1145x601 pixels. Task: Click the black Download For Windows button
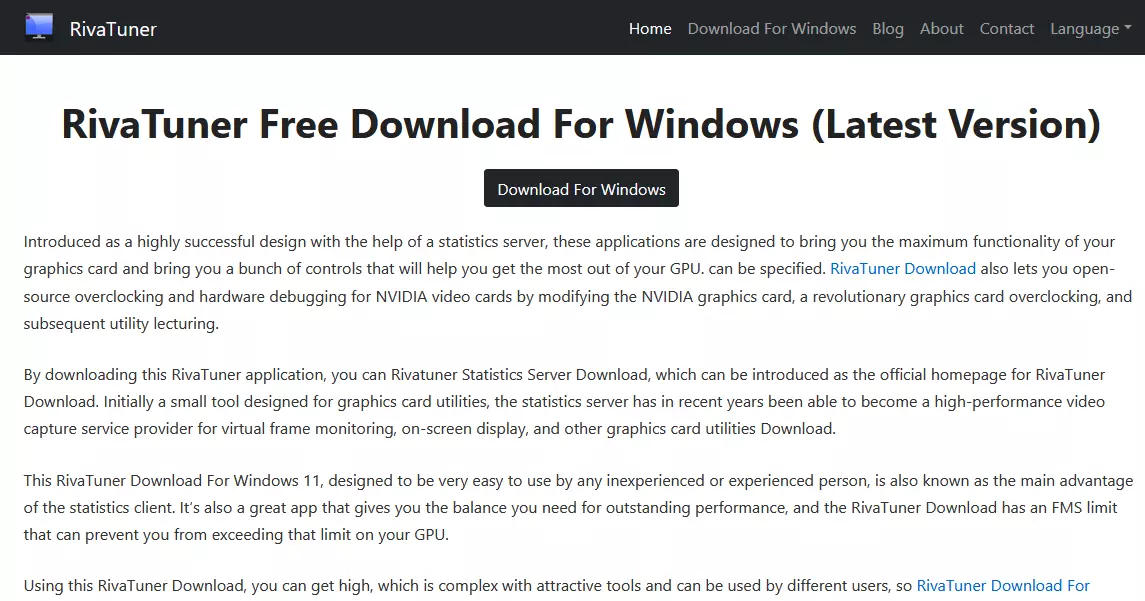click(581, 188)
